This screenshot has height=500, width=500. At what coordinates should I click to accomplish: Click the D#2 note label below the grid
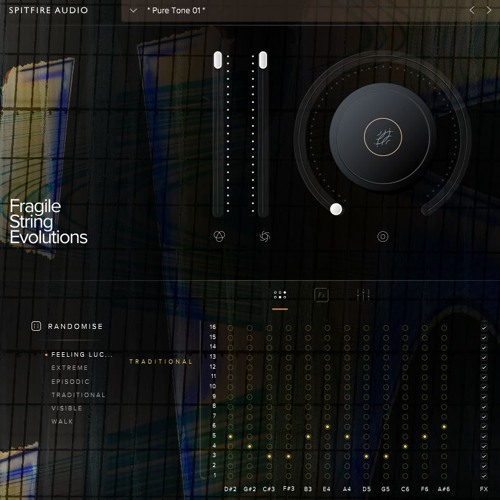coord(230,489)
